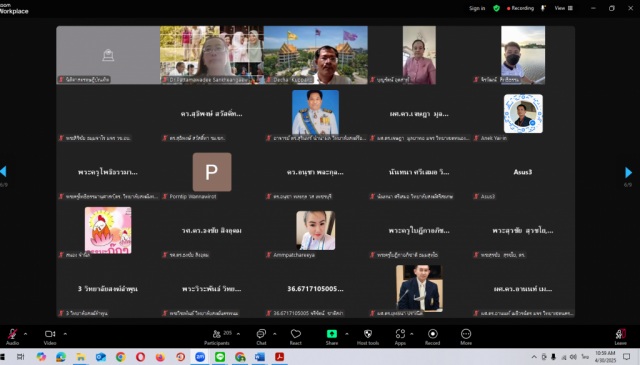Select Decha Kuppako's video tile

coord(316,55)
